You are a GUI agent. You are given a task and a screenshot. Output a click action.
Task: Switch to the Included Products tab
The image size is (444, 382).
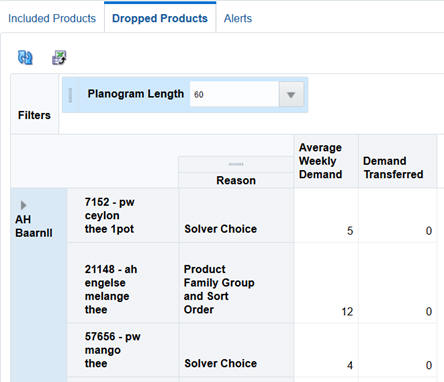52,18
